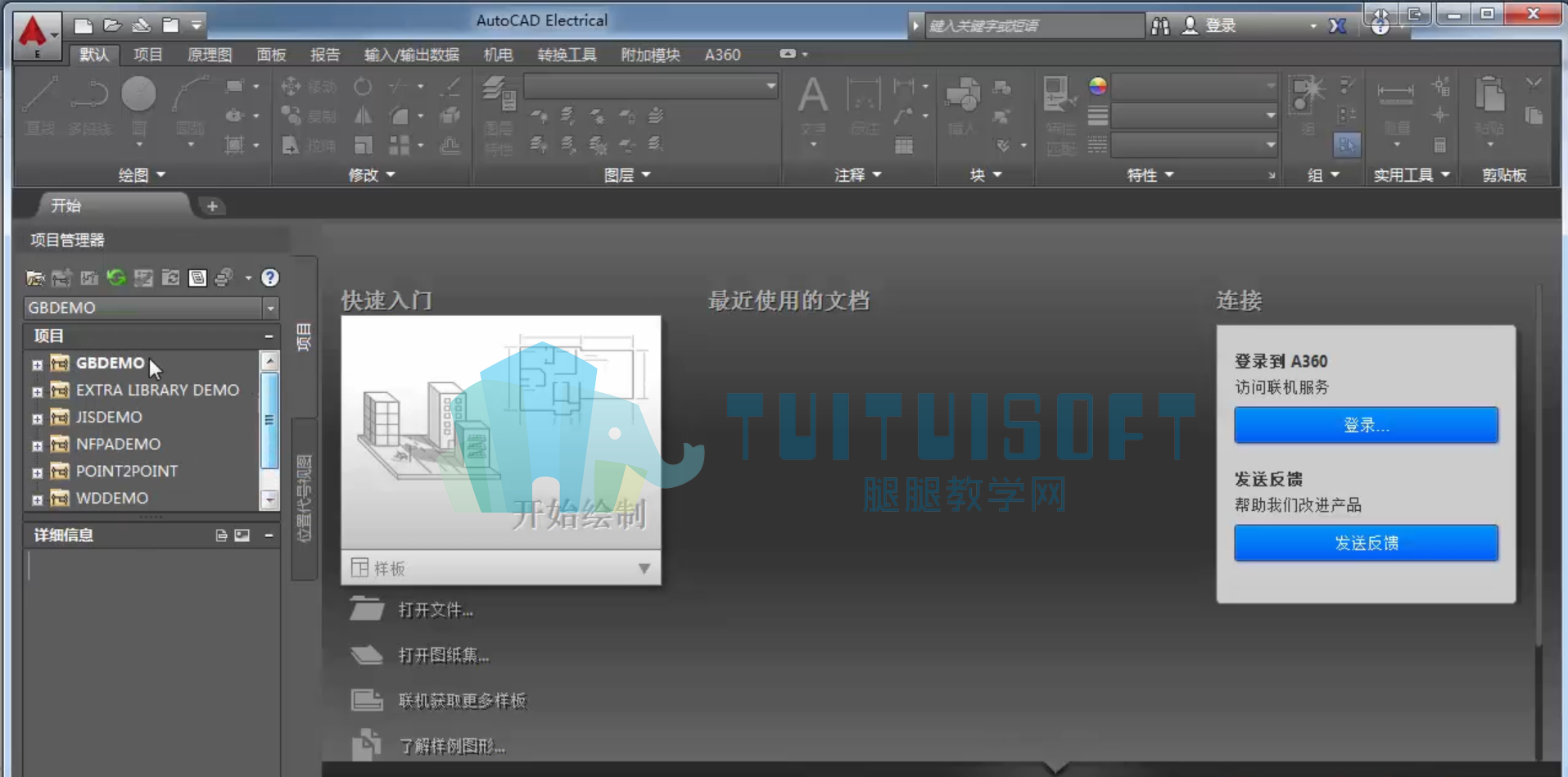Expand the JISDEMO project tree node
Viewport: 1568px width, 777px height.
pyautogui.click(x=37, y=419)
